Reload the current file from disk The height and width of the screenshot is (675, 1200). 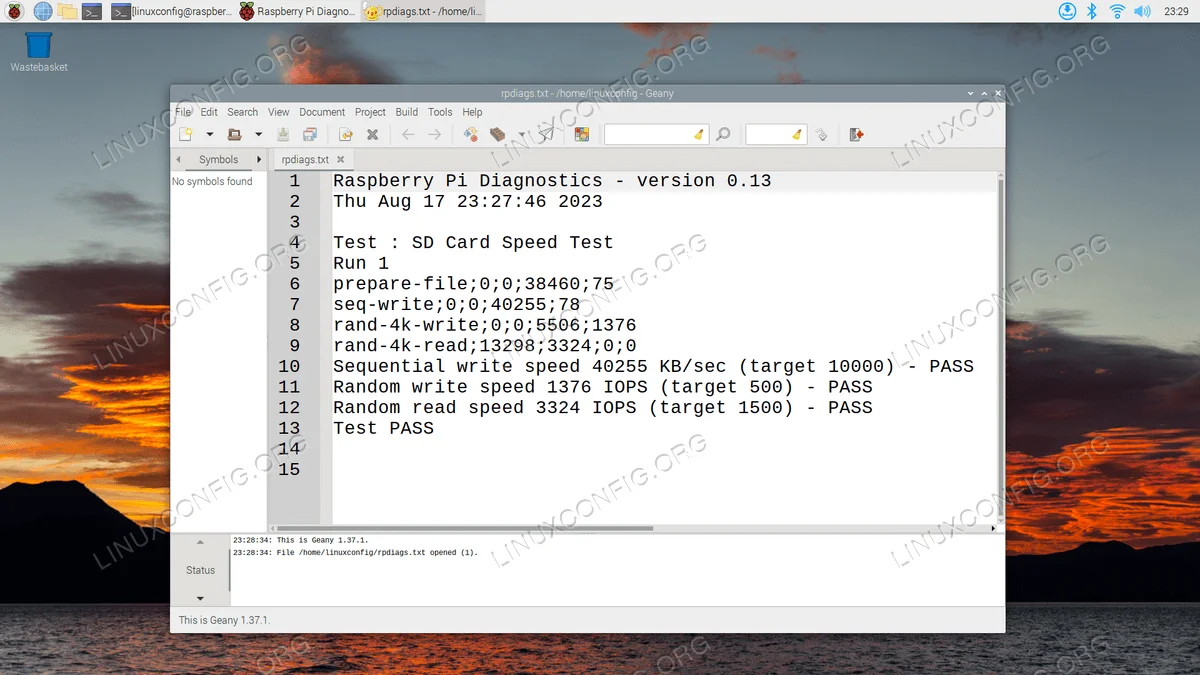(x=346, y=134)
